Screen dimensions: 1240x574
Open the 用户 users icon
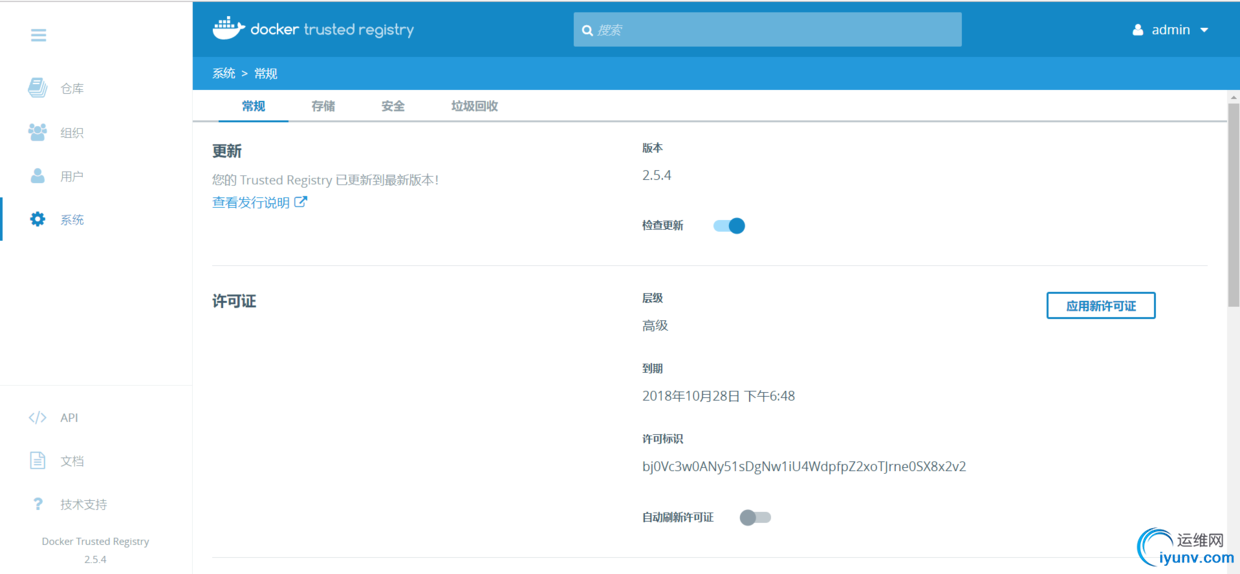coord(38,176)
